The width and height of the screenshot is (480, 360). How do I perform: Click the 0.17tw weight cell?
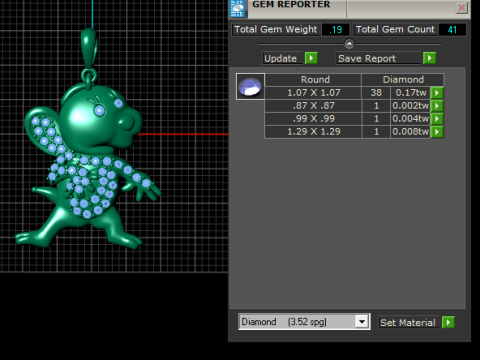[410, 93]
